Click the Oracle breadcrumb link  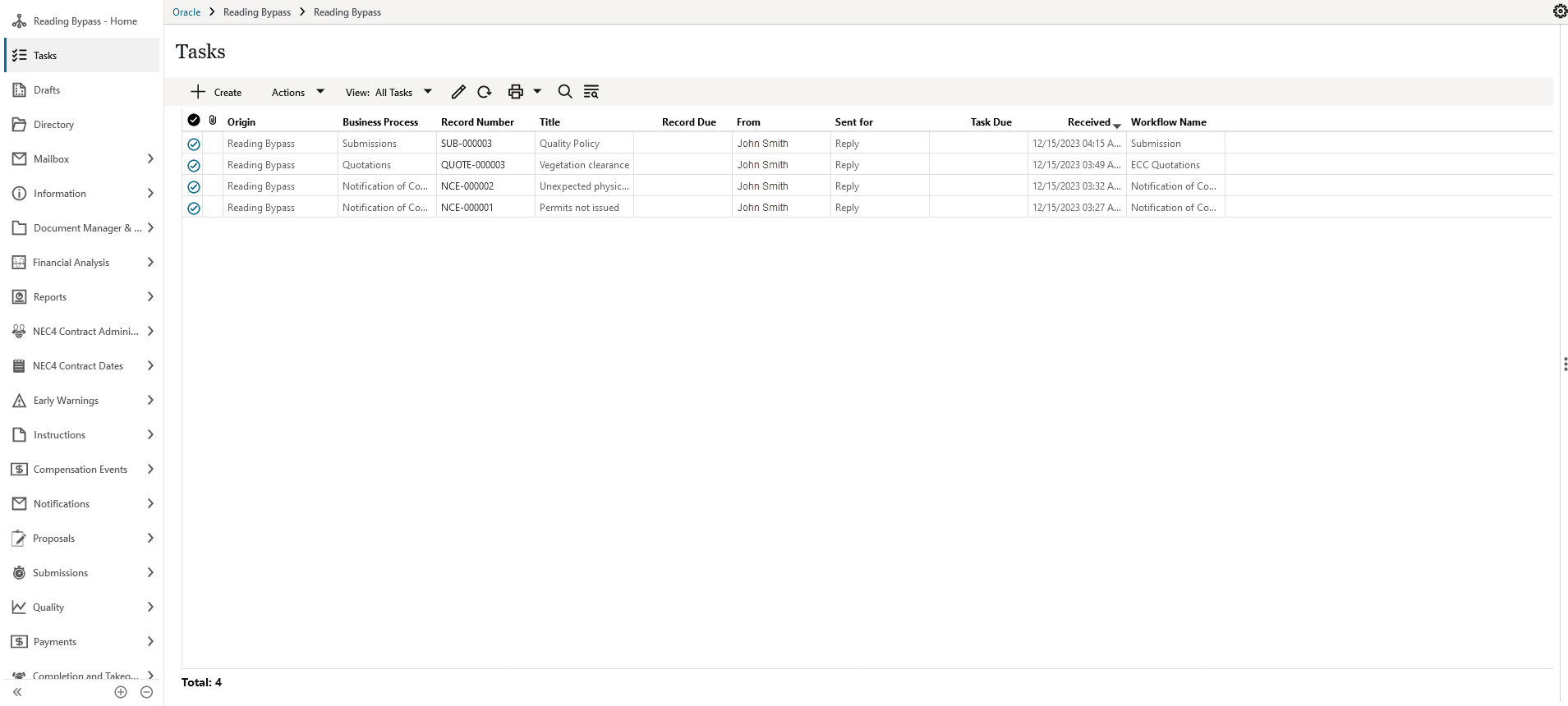186,12
